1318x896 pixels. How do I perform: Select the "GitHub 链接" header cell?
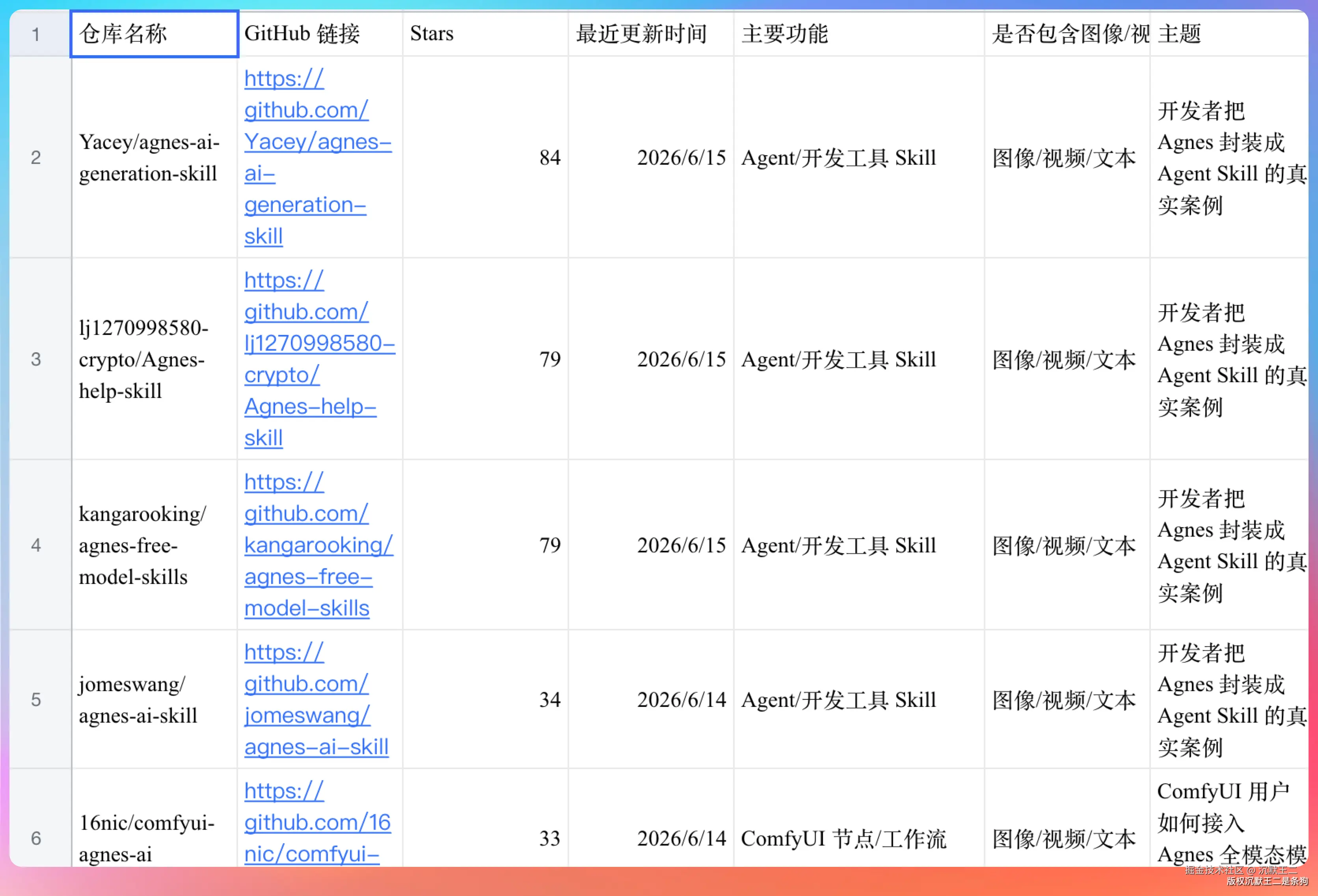click(320, 34)
